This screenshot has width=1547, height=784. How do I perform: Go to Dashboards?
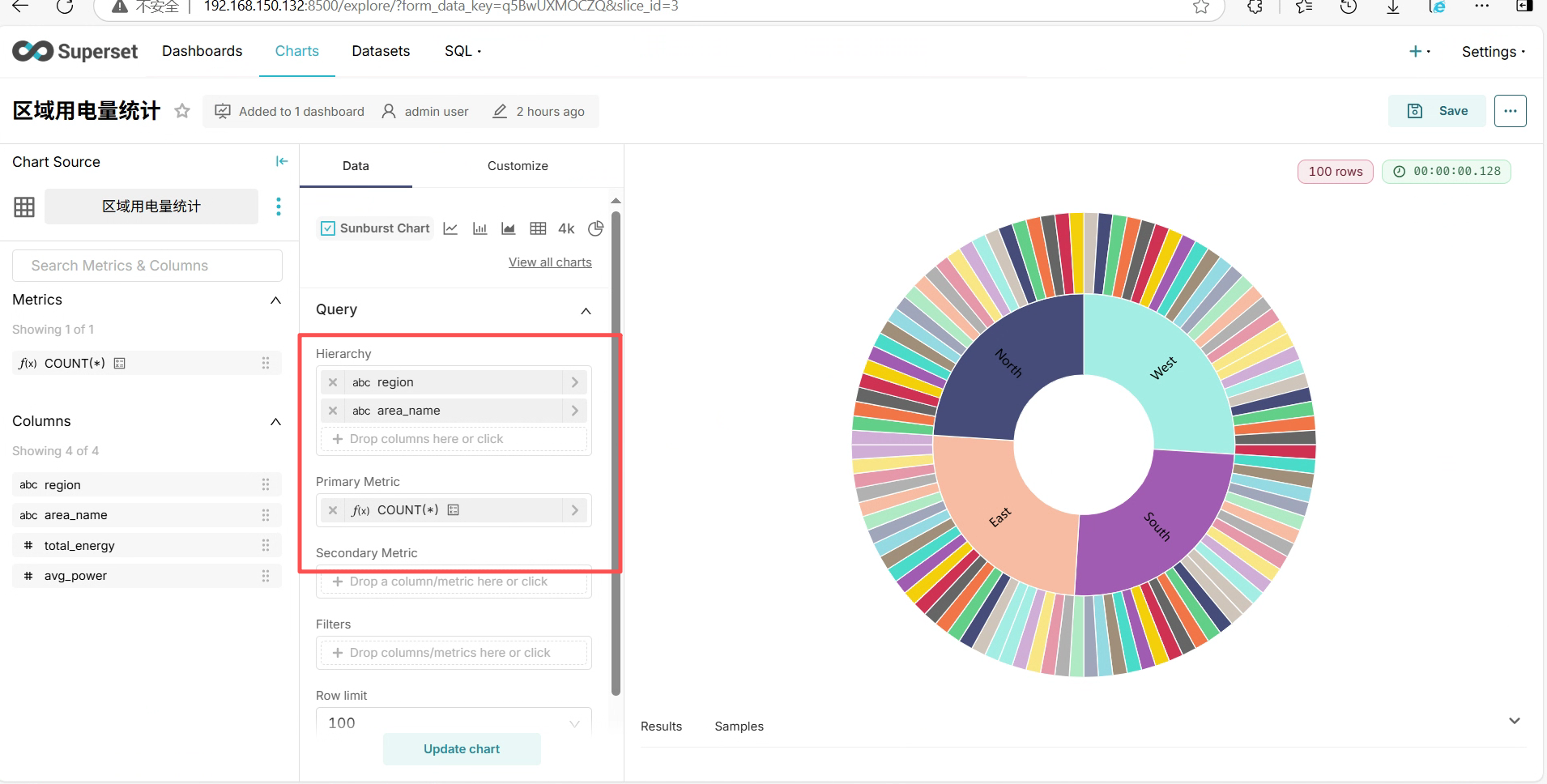(202, 51)
